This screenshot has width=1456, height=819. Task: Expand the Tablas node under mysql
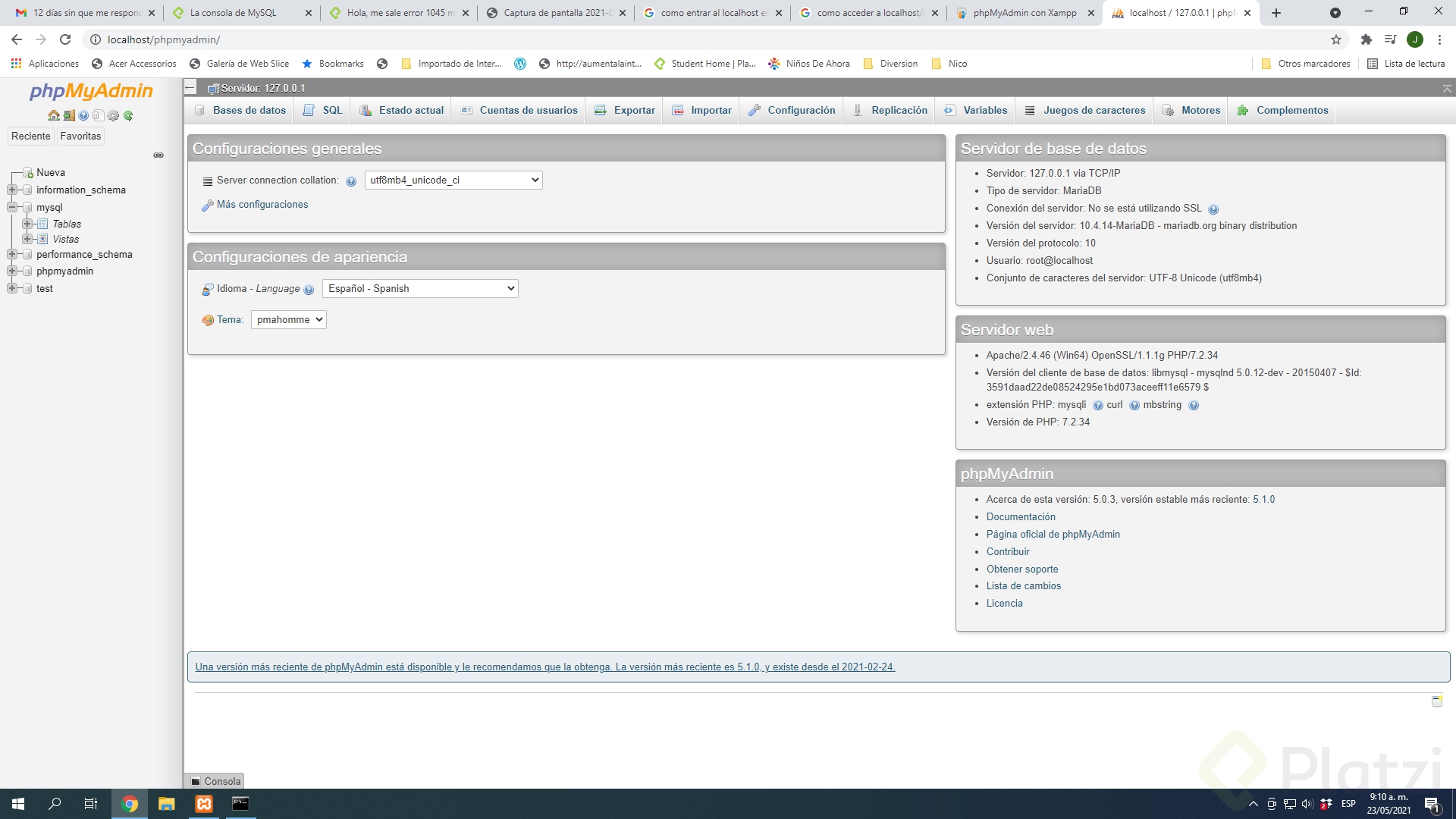(x=27, y=224)
